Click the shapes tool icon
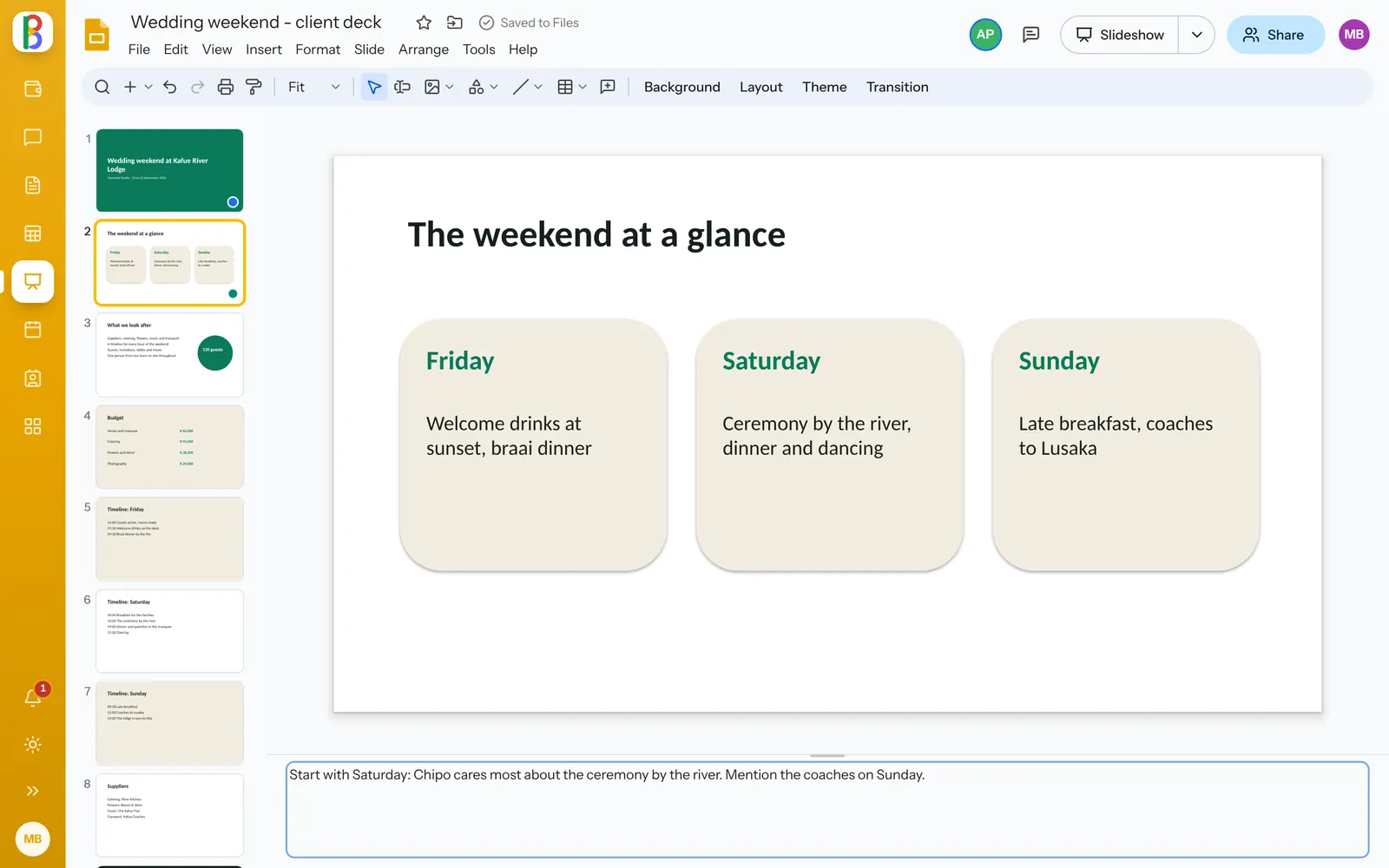This screenshot has height=868, width=1389. [476, 87]
